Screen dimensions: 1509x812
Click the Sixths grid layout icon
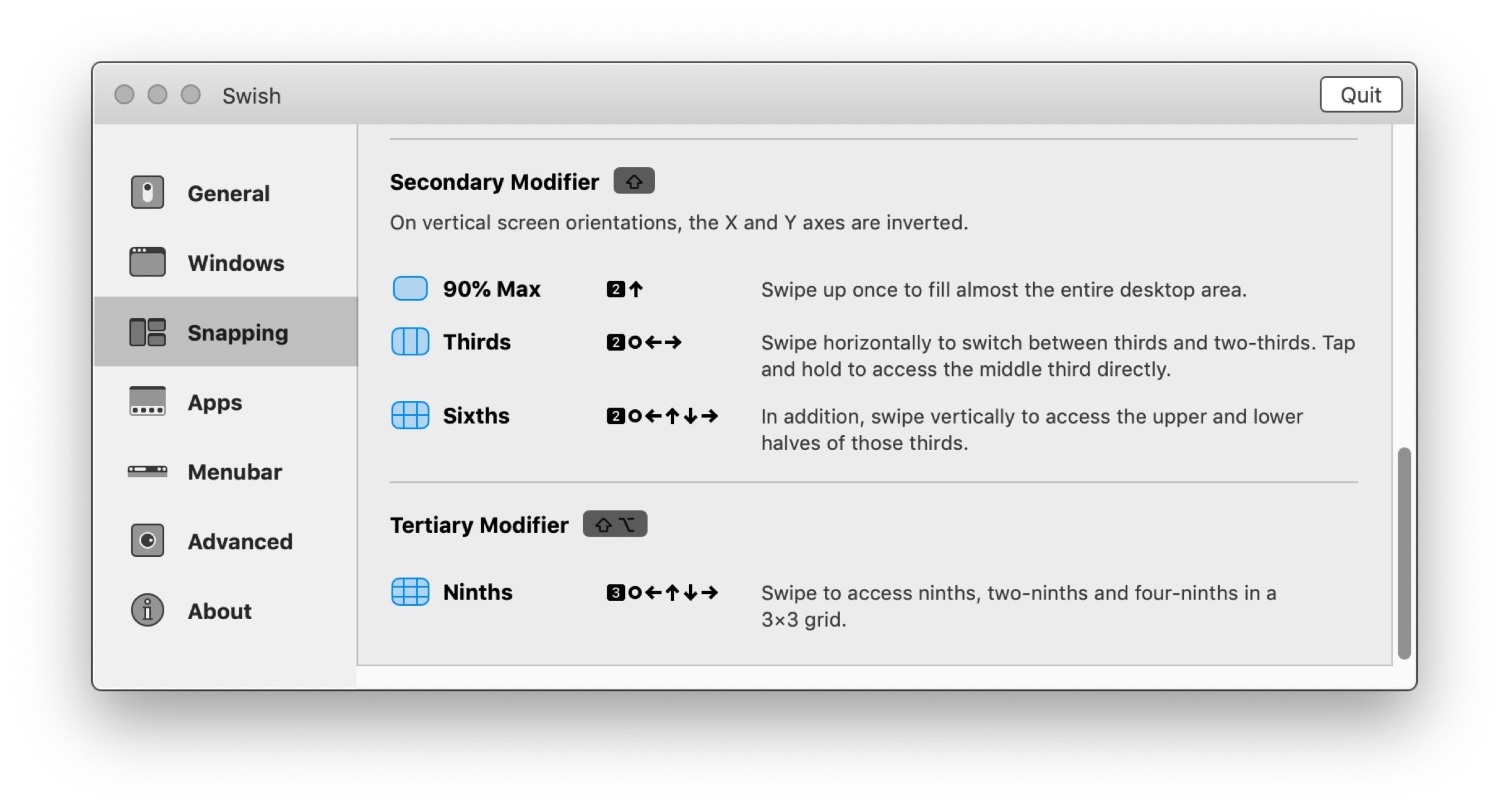pyautogui.click(x=410, y=415)
